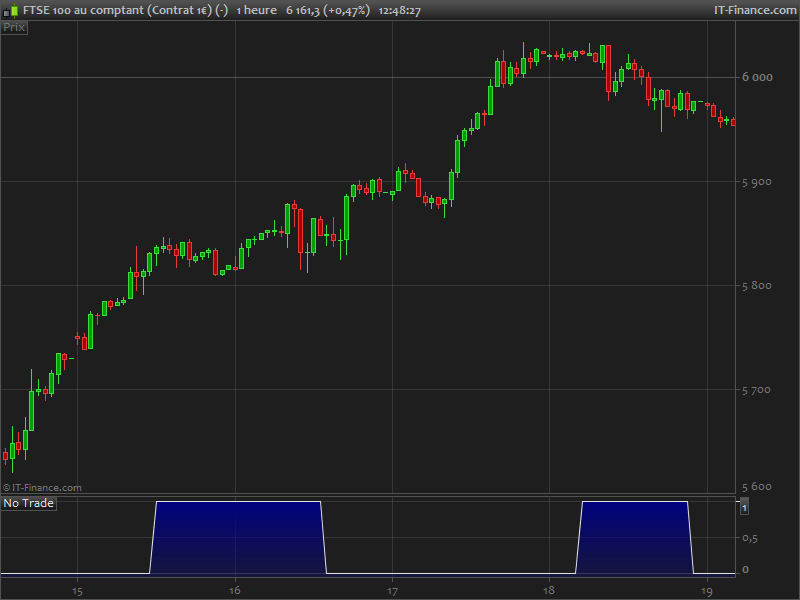Image resolution: width=800 pixels, height=600 pixels.
Task: Click the "15" date axis label
Action: [77, 591]
